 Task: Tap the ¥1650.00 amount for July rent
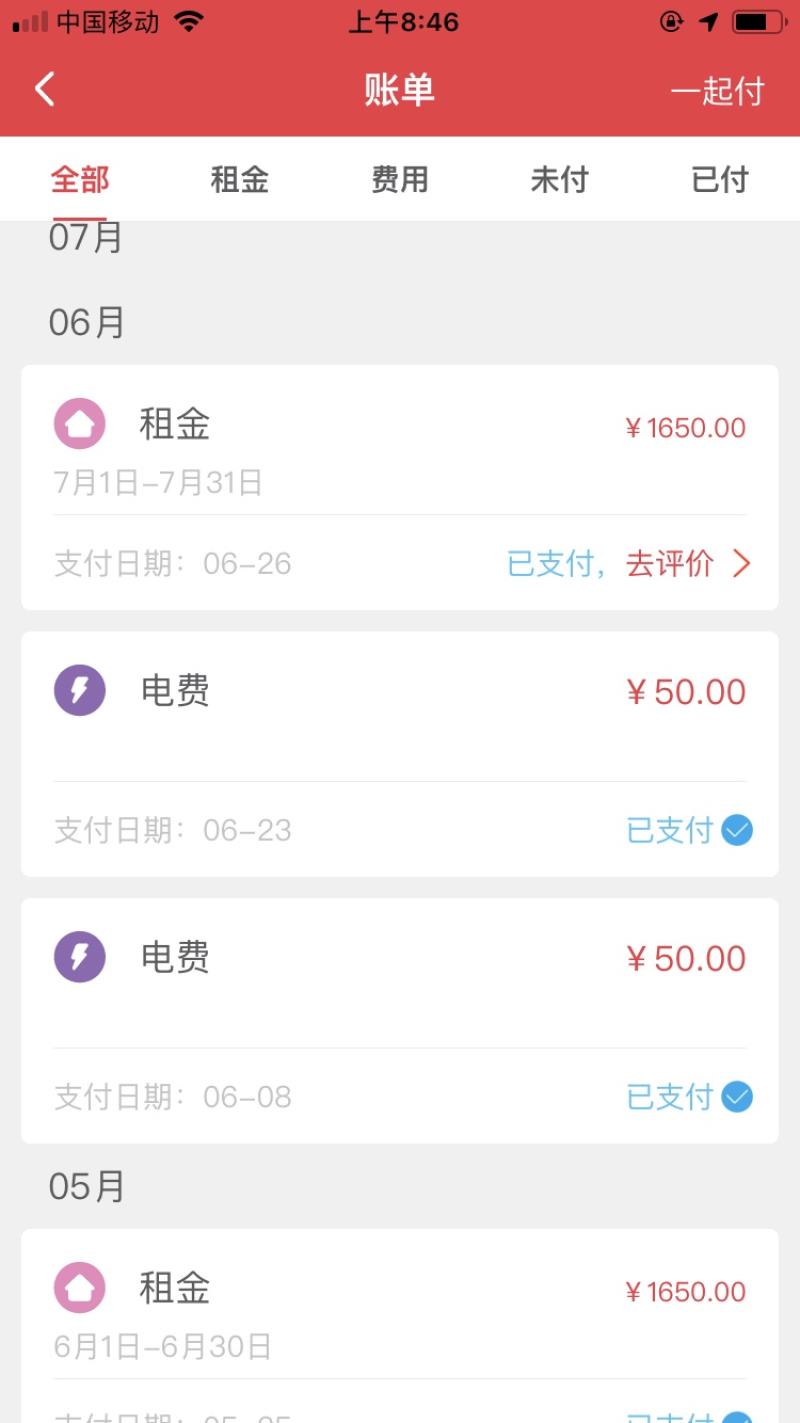pyautogui.click(x=686, y=428)
